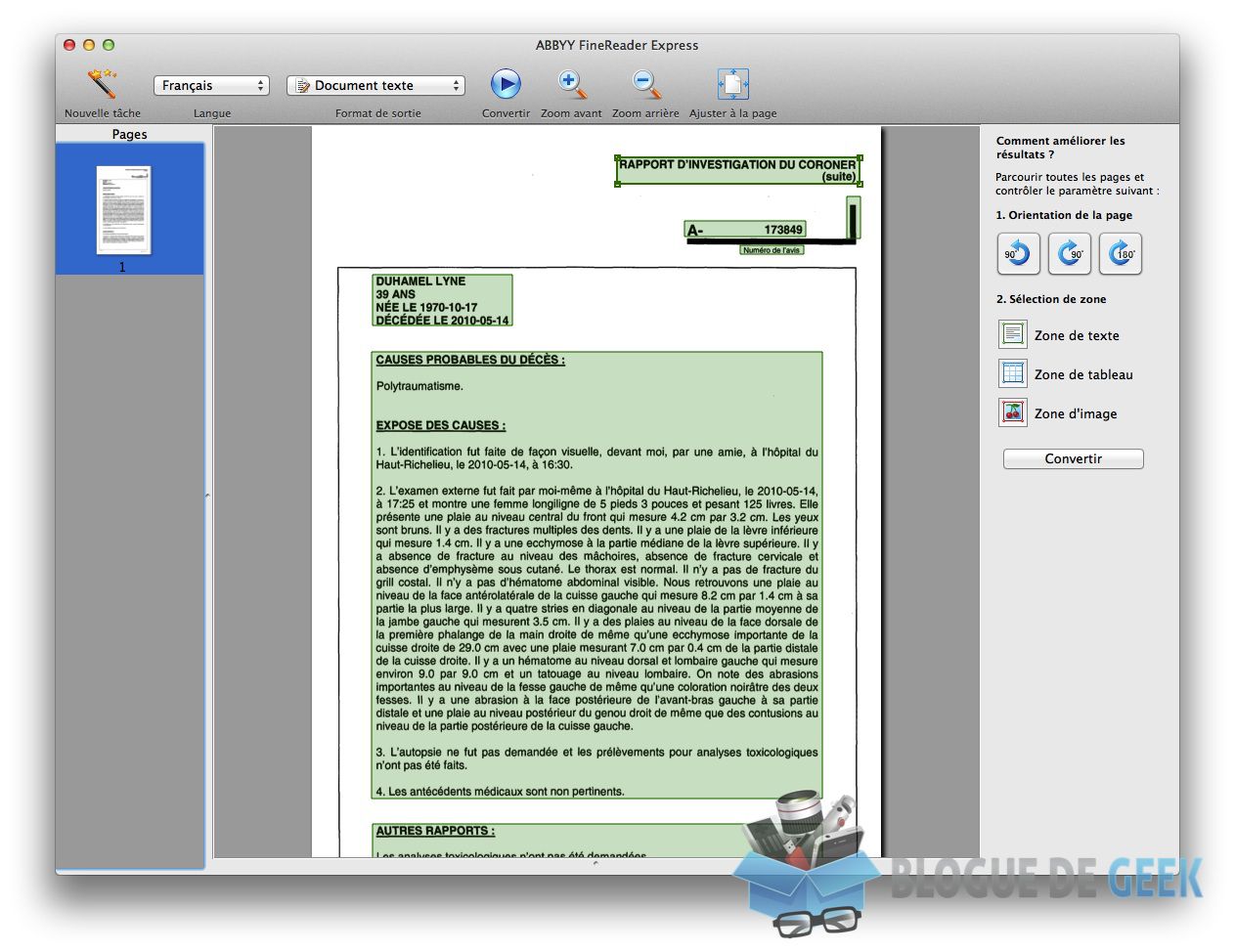Click the AUTRES RAPPORTS heading

[435, 831]
